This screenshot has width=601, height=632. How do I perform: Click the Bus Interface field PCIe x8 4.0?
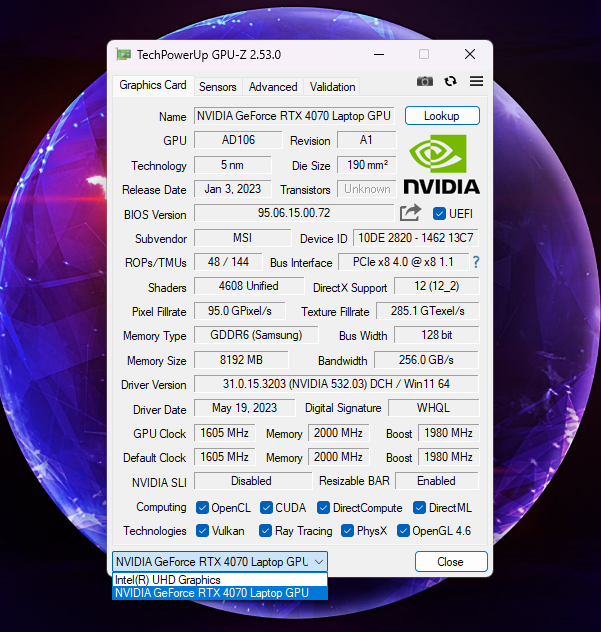tap(403, 262)
